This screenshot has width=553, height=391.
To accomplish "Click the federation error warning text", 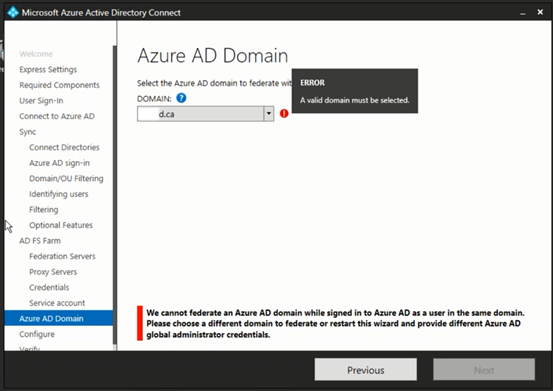I will (x=335, y=324).
